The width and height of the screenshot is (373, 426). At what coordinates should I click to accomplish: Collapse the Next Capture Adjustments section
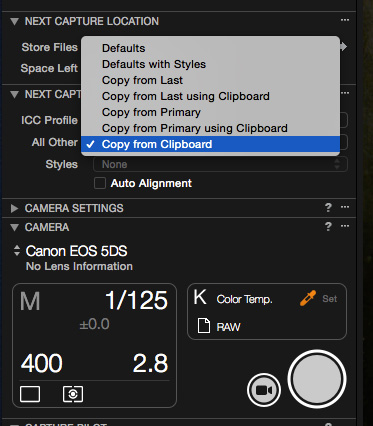[x=14, y=95]
